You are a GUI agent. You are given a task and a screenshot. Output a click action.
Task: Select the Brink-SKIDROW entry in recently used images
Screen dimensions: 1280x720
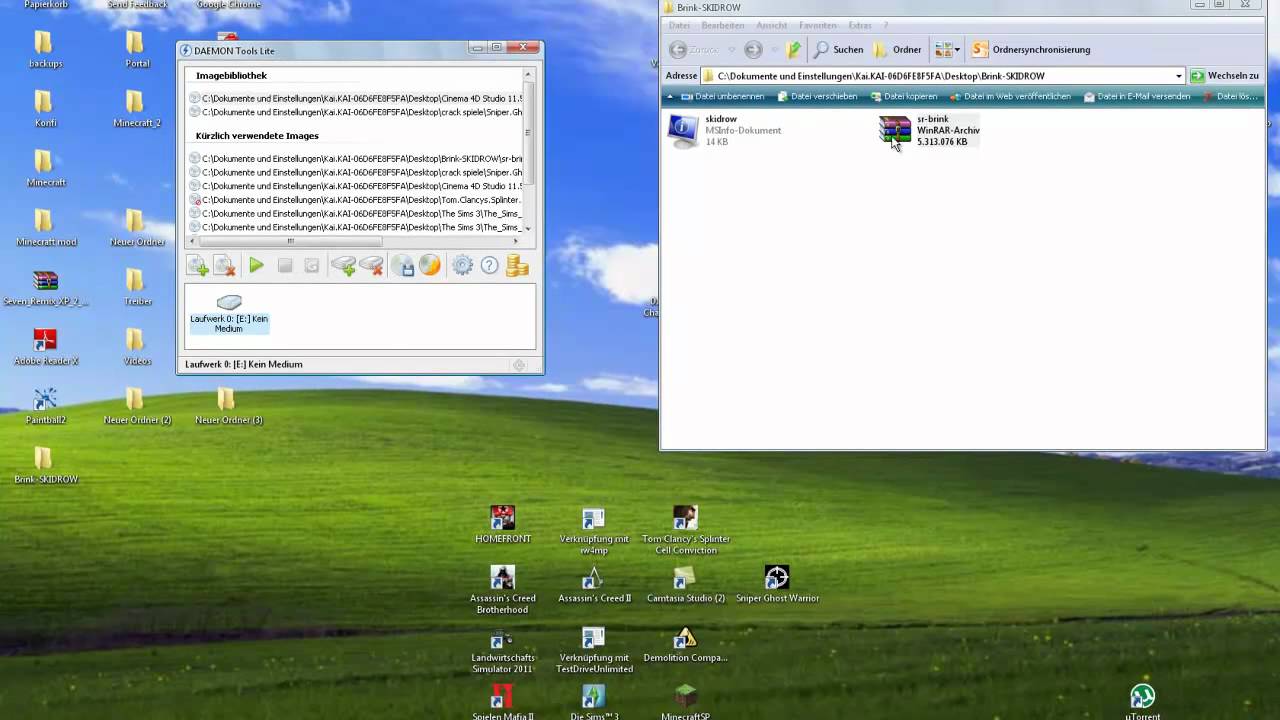point(356,159)
